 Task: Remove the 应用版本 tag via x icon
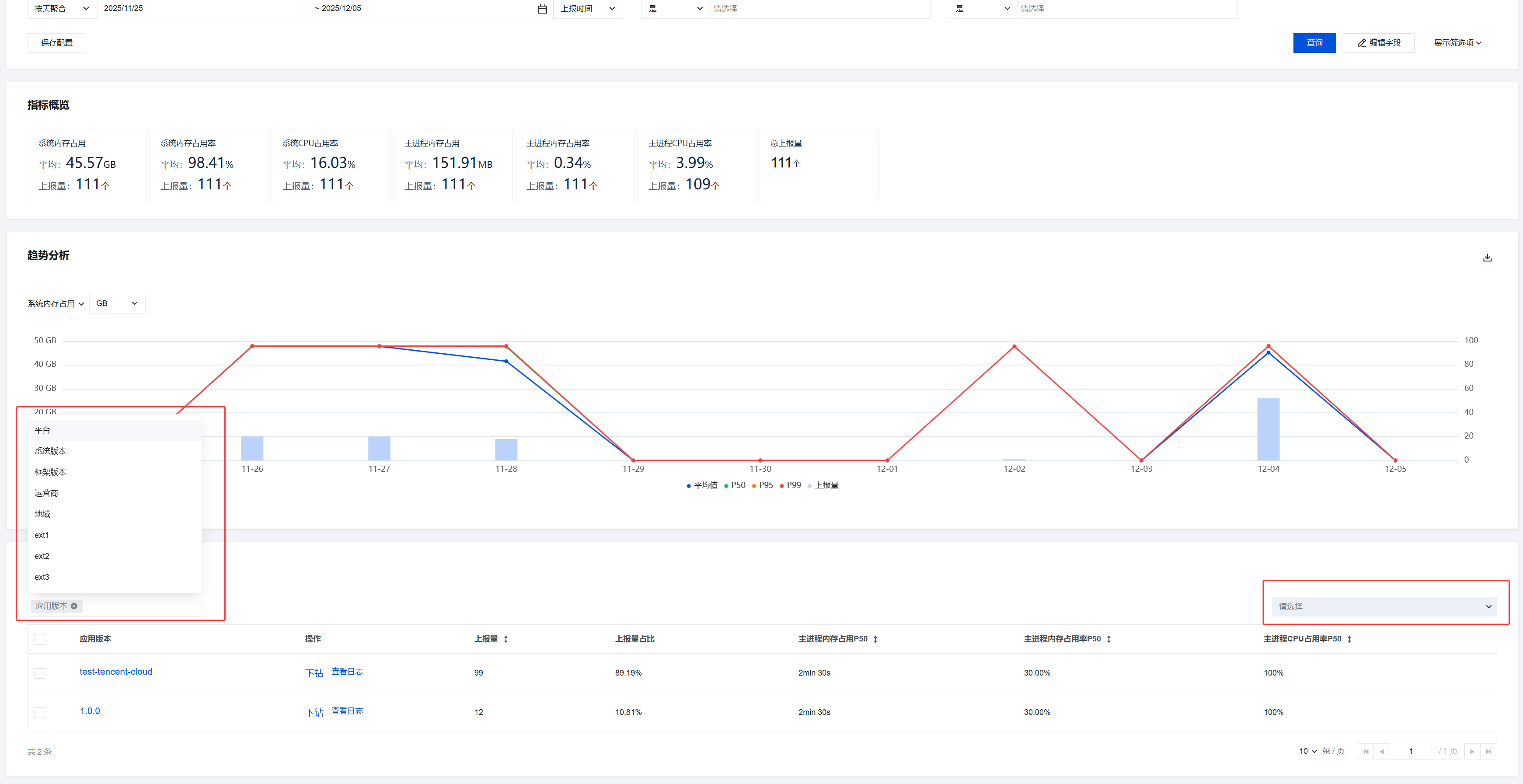tap(74, 606)
